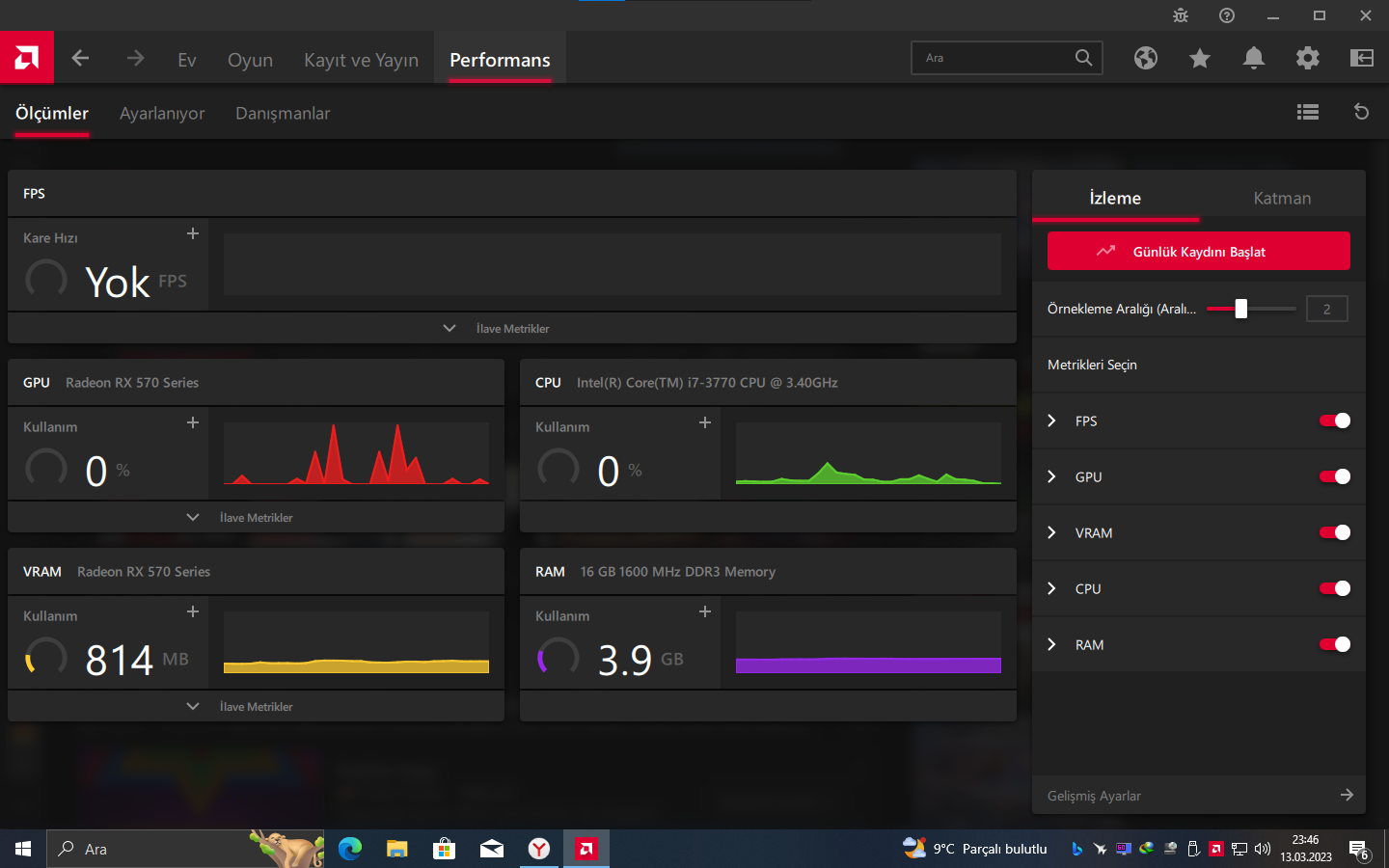Expand İlave Metrikler under FPS panel
The image size is (1389, 868).
pyautogui.click(x=512, y=328)
